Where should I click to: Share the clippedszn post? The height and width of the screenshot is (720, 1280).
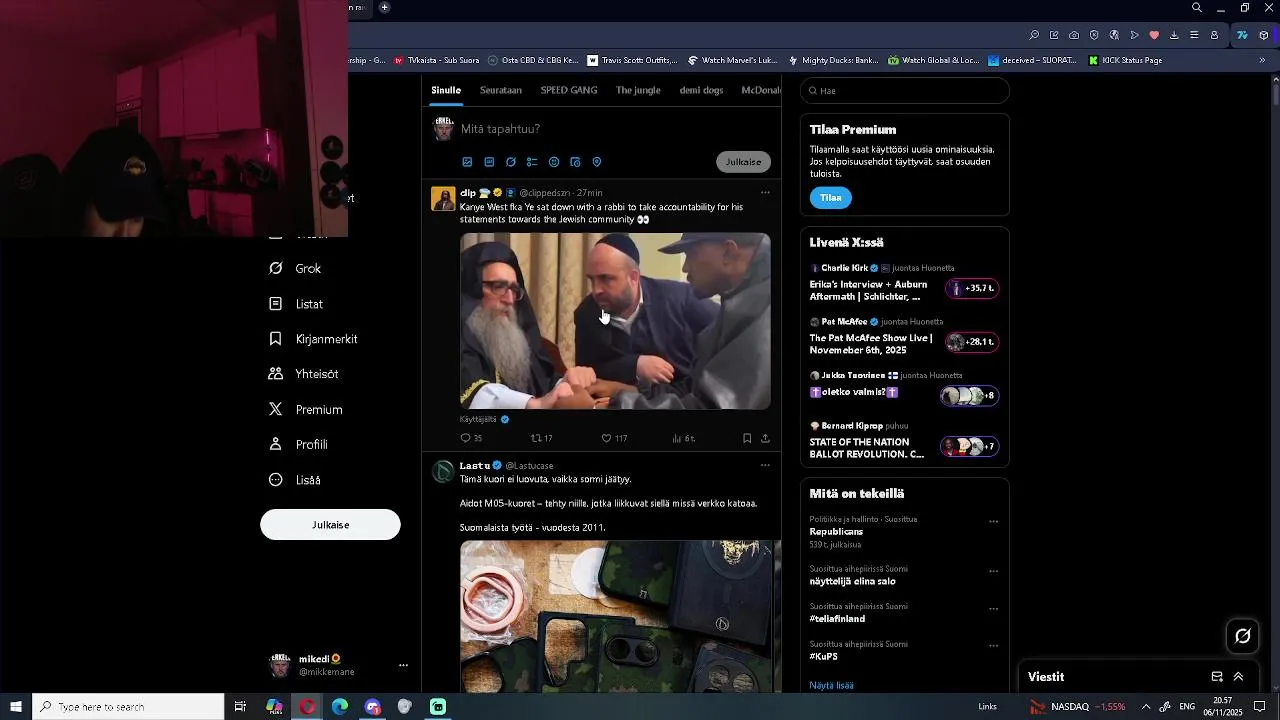[765, 438]
